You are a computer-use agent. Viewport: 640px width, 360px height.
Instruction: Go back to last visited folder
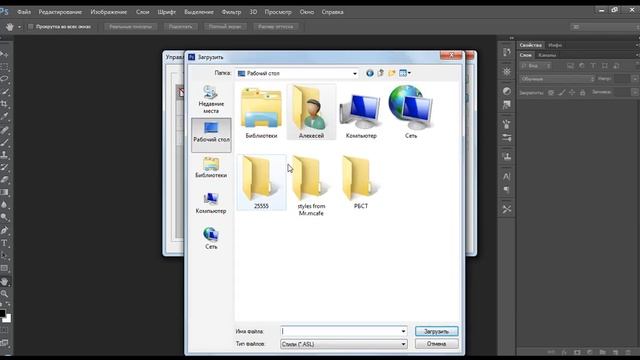[x=369, y=73]
